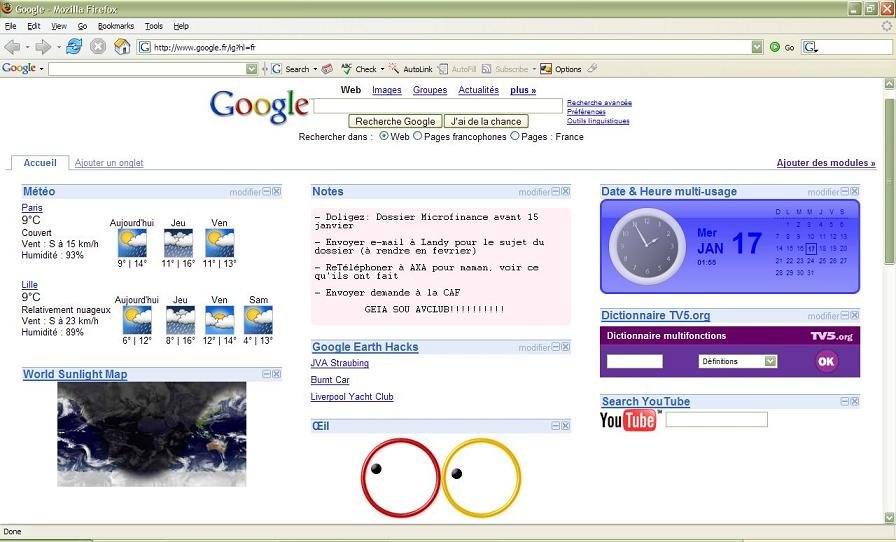Image resolution: width=896 pixels, height=542 pixels.
Task: Switch to the Accueil tab
Action: click(40, 163)
